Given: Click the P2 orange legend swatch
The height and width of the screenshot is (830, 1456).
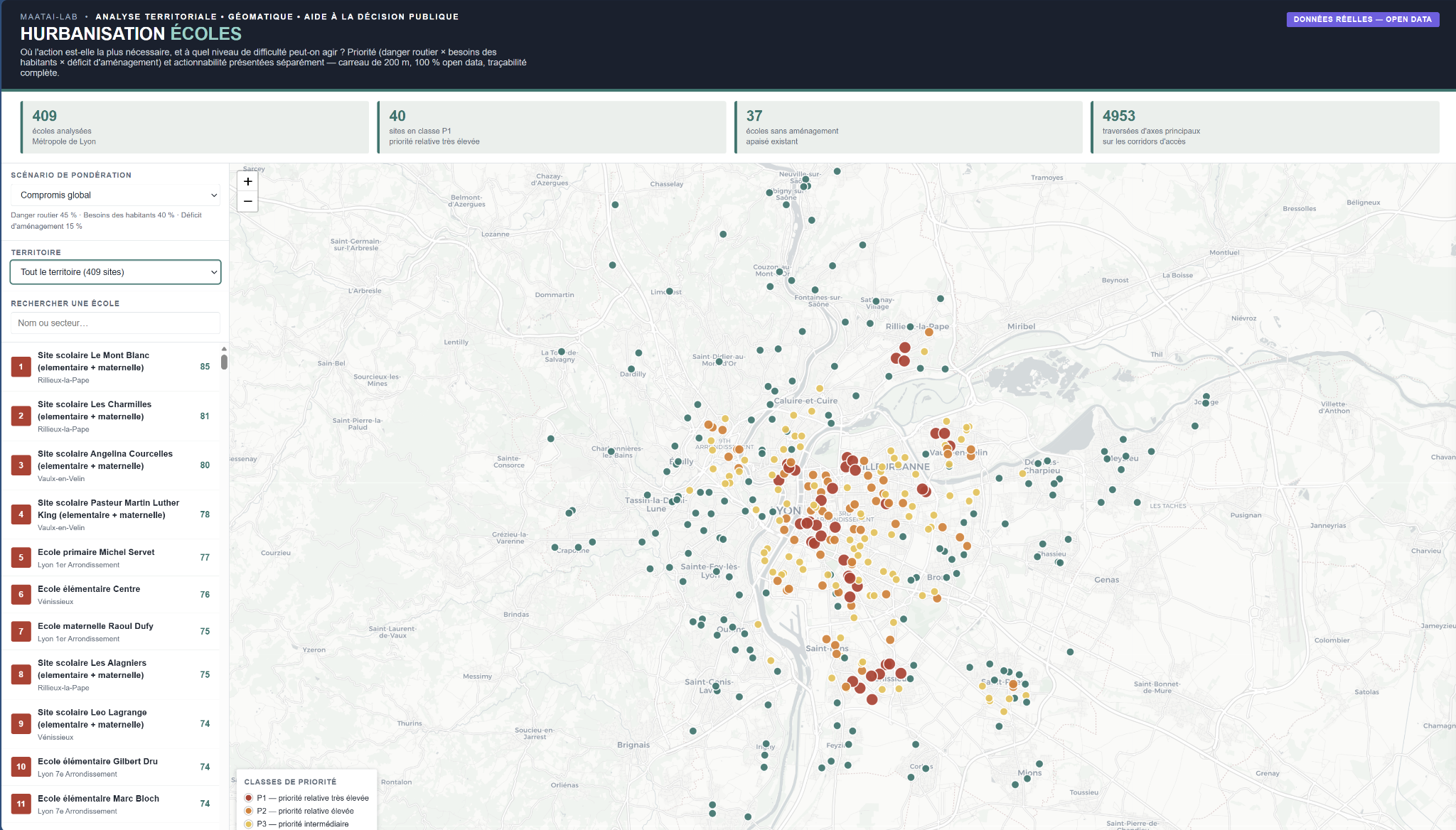Looking at the screenshot, I should [249, 811].
